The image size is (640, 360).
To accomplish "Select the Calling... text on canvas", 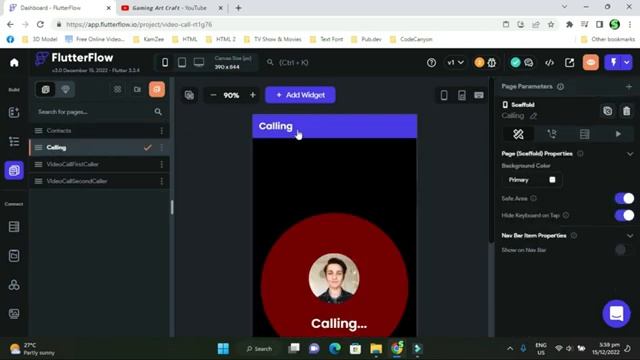I will [339, 324].
